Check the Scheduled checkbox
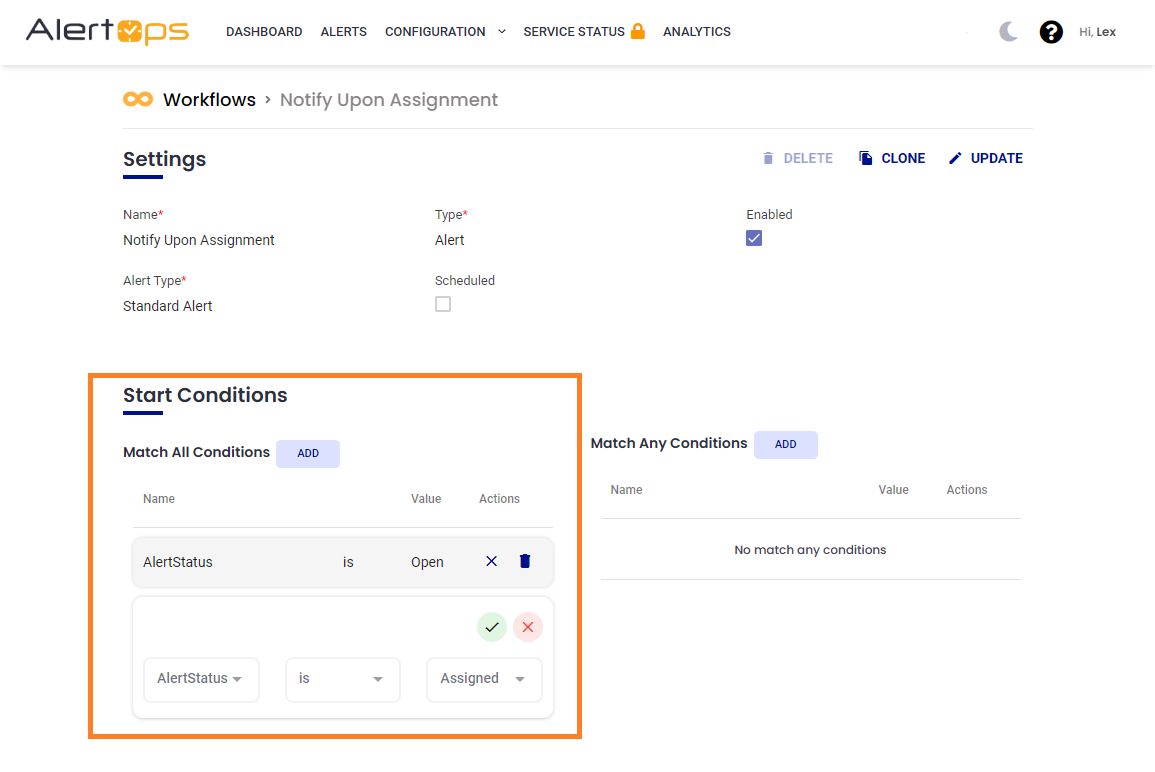Screen dimensions: 1155x772 coord(443,304)
